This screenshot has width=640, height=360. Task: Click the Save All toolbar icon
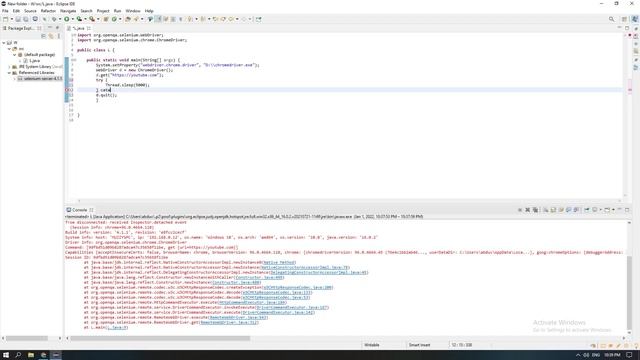[26, 19]
